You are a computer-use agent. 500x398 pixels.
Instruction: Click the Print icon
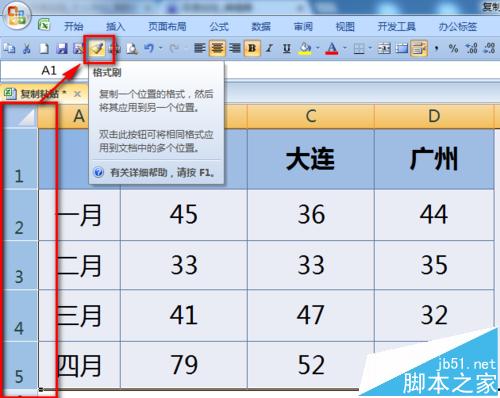[x=115, y=49]
